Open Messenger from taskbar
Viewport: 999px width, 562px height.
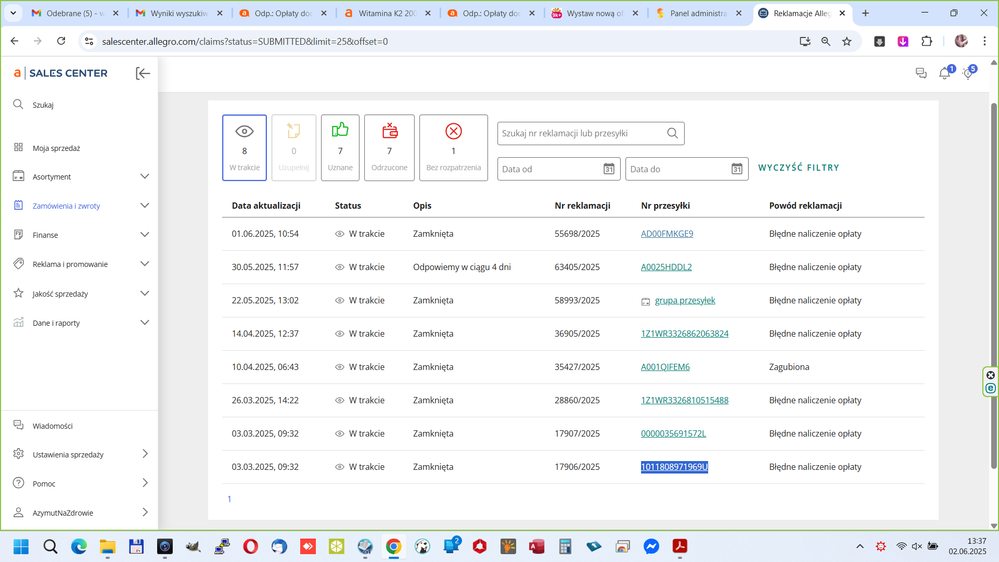click(651, 547)
